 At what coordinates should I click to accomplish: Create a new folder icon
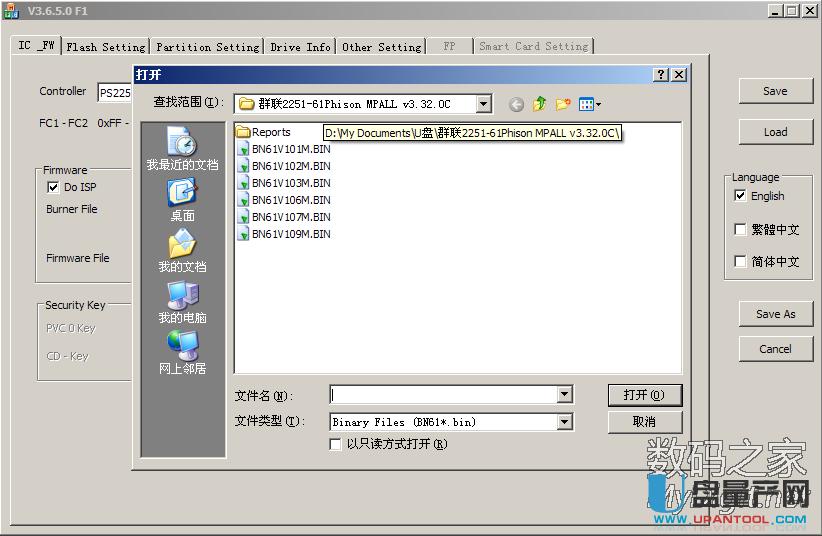[564, 104]
